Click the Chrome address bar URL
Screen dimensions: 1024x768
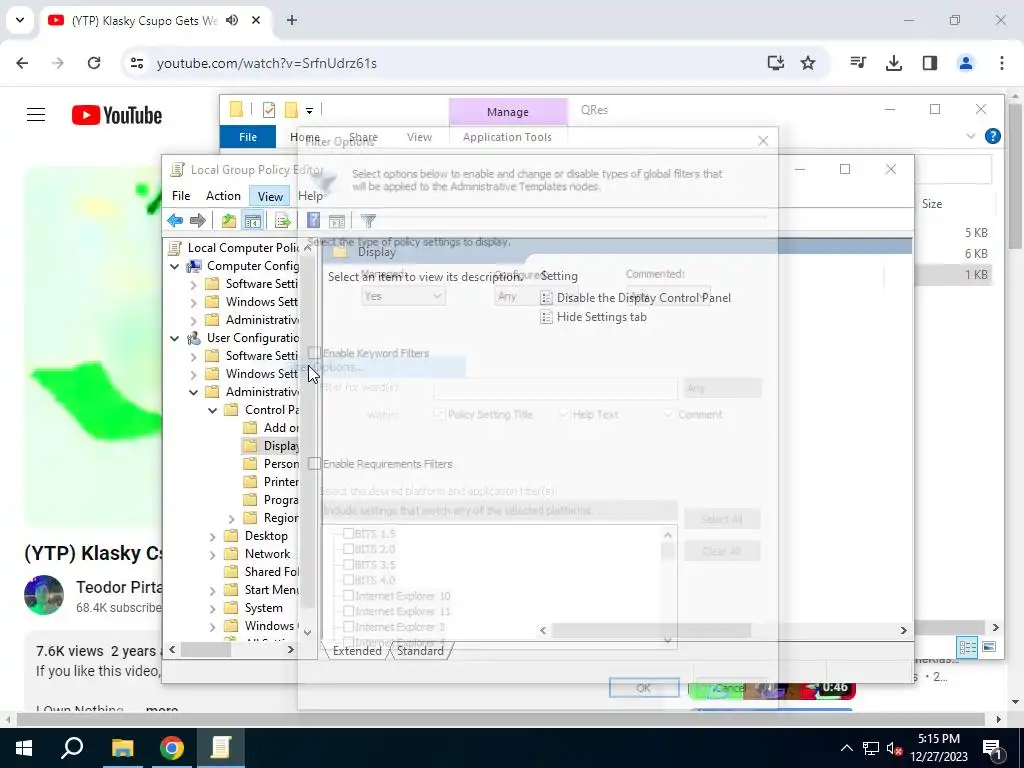coord(266,63)
